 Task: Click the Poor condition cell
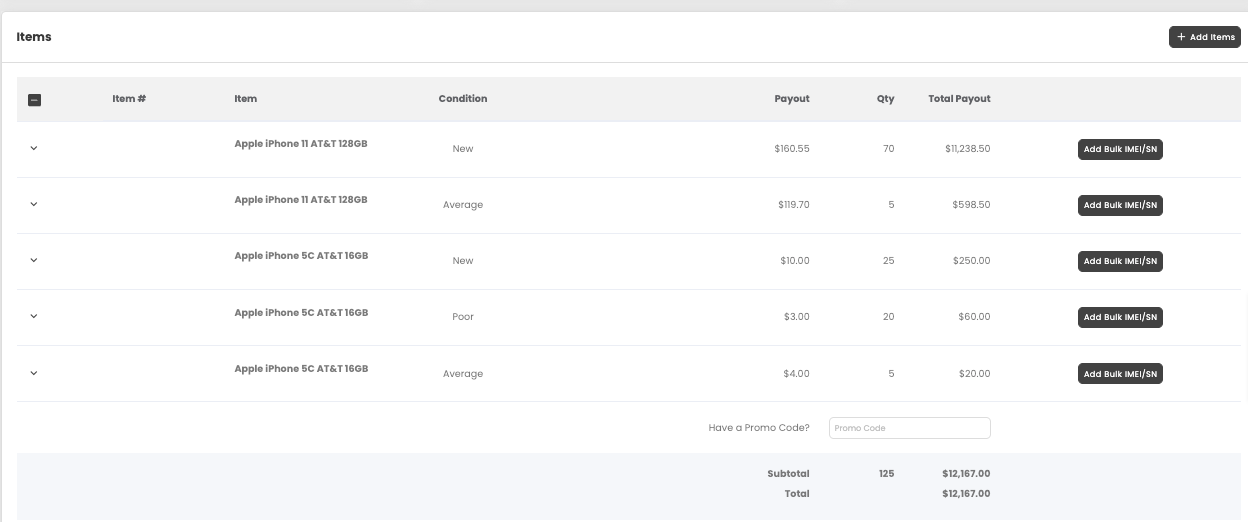(463, 317)
